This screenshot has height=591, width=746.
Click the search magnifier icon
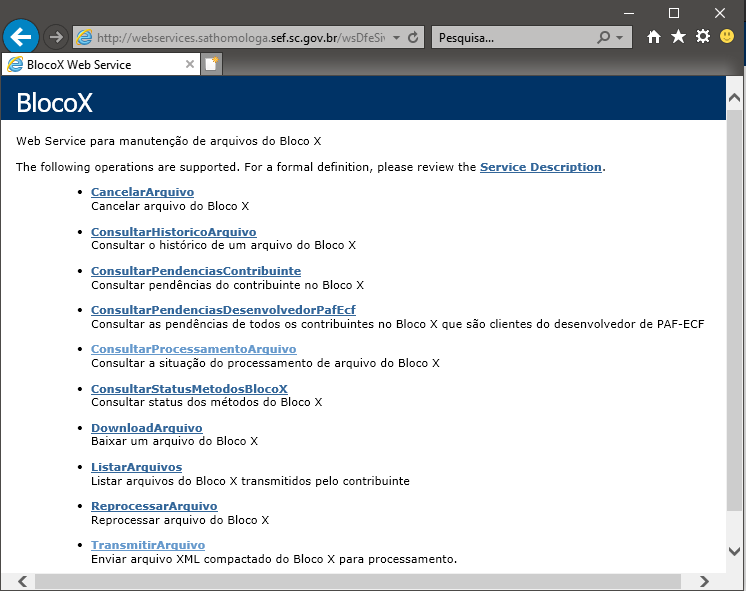(x=603, y=37)
